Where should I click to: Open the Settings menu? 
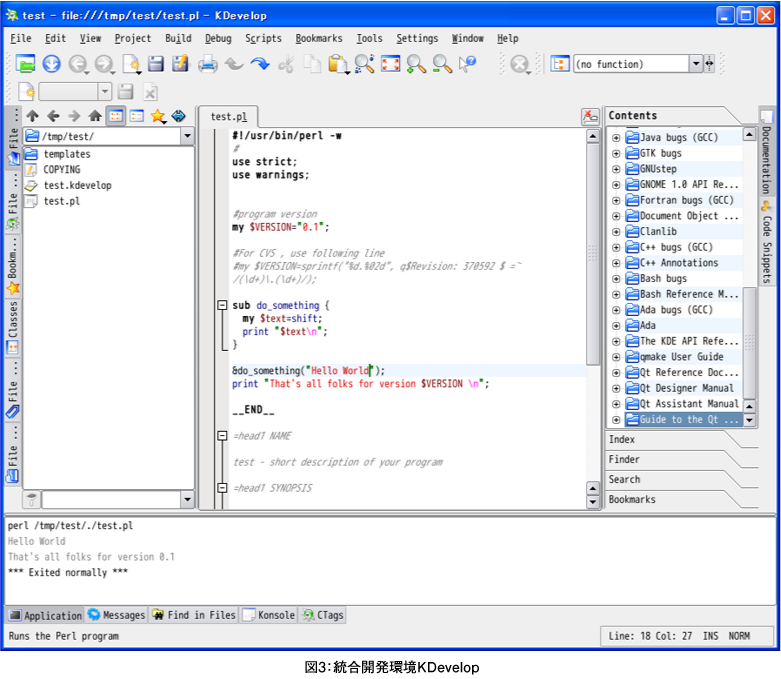[x=417, y=38]
